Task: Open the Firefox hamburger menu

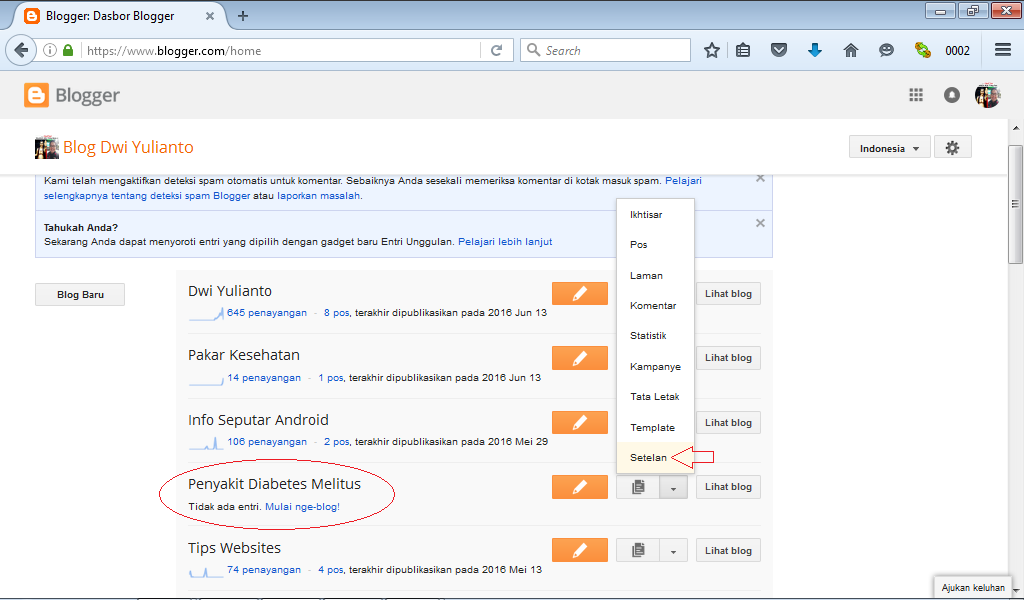Action: [x=1002, y=50]
